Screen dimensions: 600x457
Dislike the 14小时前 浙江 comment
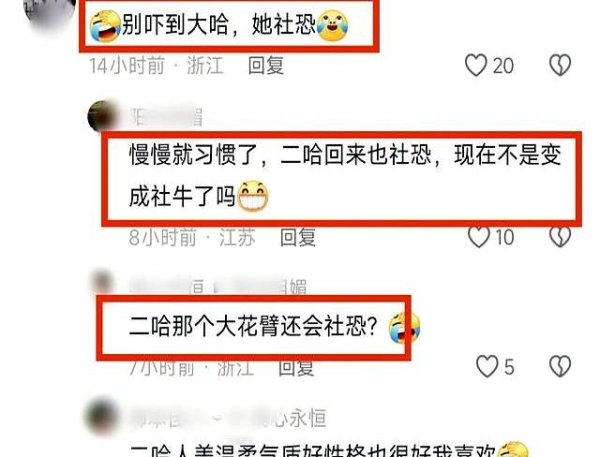pyautogui.click(x=560, y=65)
